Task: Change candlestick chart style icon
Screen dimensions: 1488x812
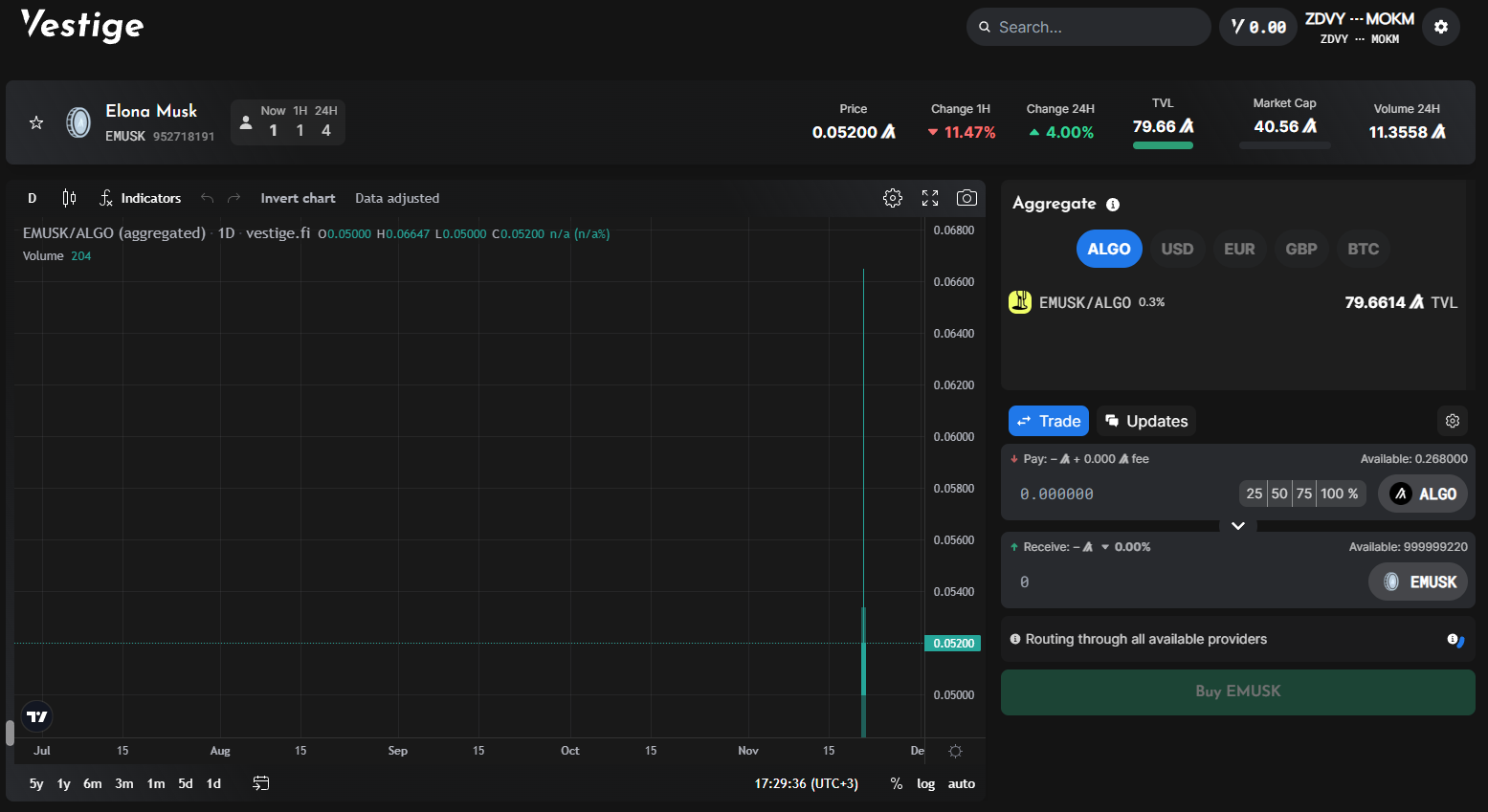Action: pos(69,198)
